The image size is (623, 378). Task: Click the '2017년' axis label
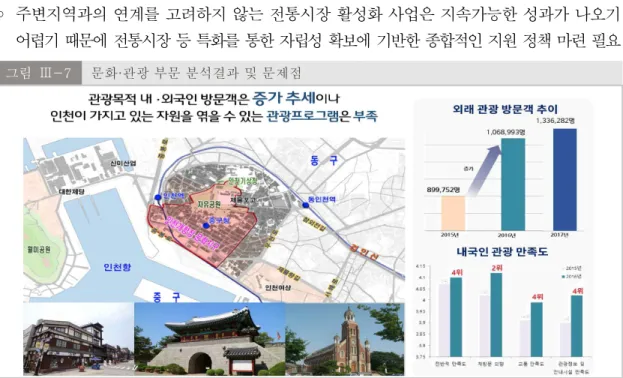click(x=559, y=235)
